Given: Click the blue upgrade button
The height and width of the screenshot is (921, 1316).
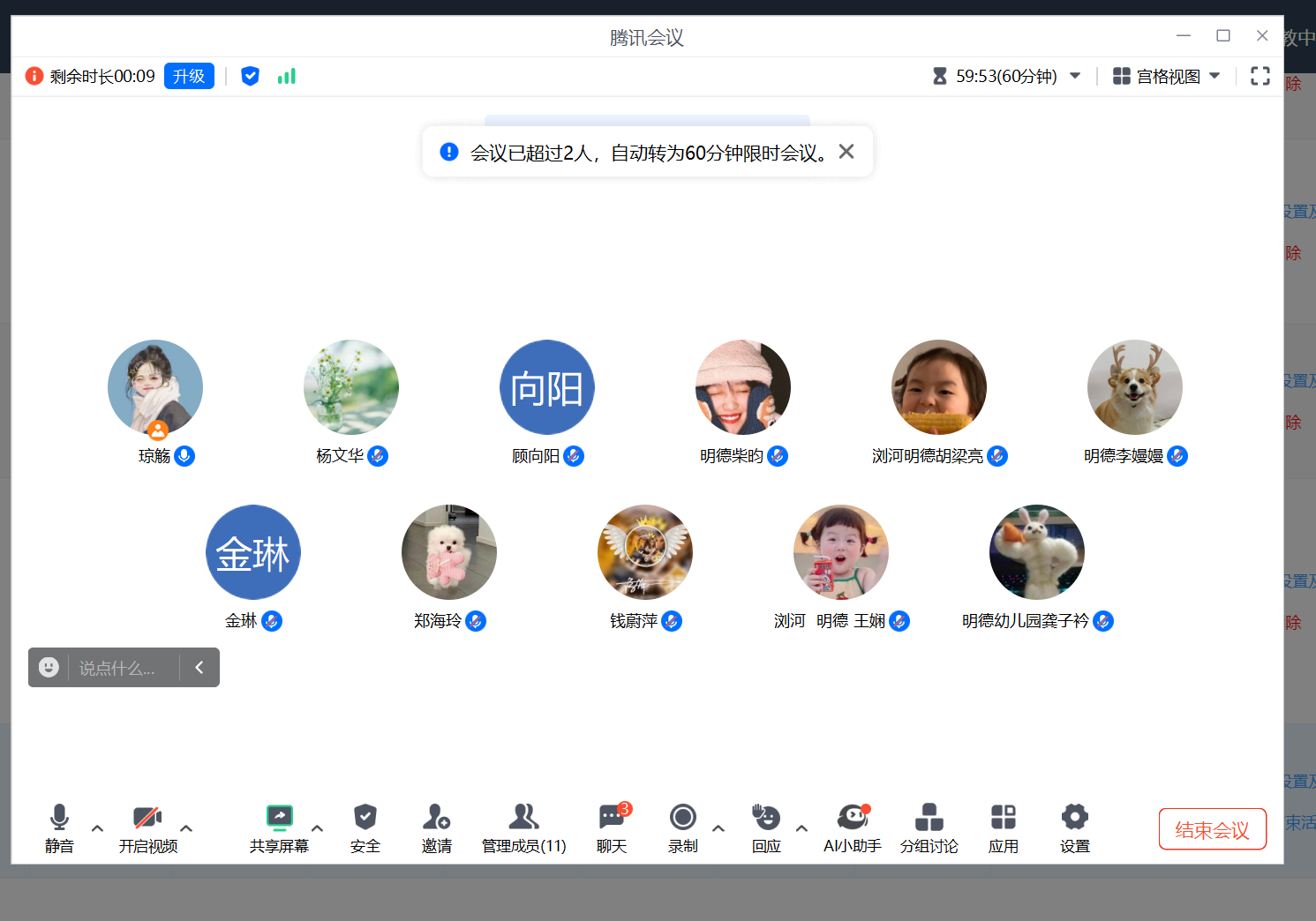Looking at the screenshot, I should (189, 77).
